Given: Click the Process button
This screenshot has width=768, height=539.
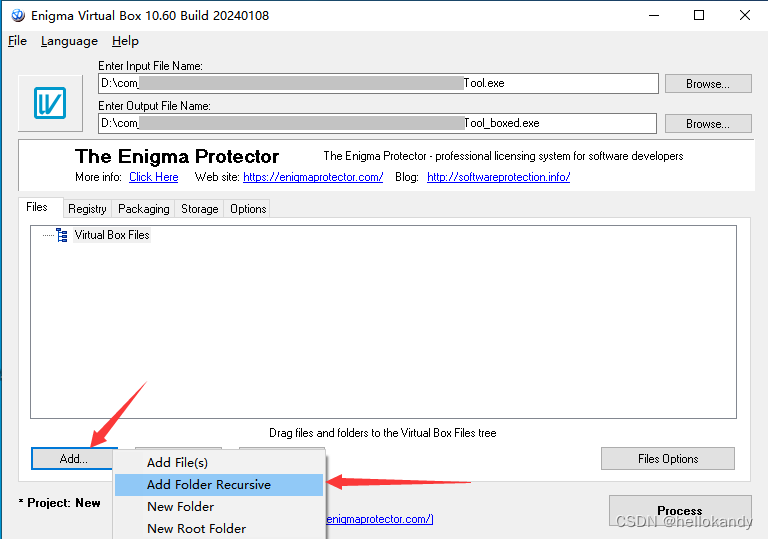Looking at the screenshot, I should tap(680, 511).
